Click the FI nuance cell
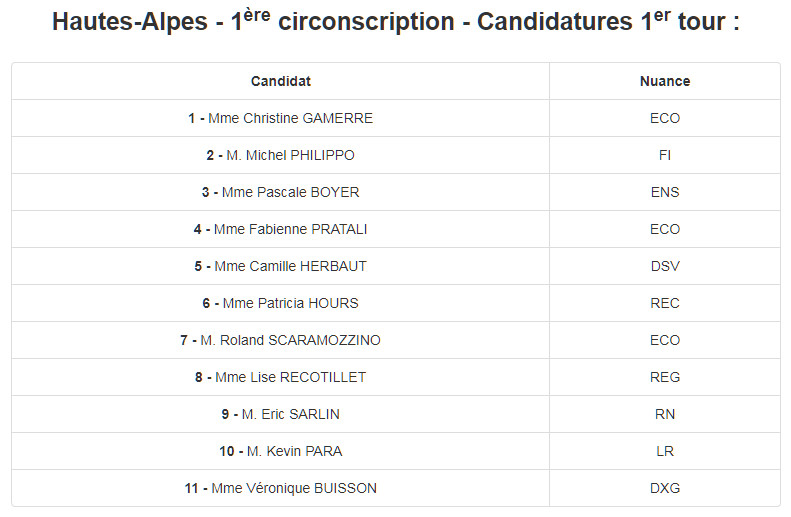The width and height of the screenshot is (791, 517). [665, 155]
